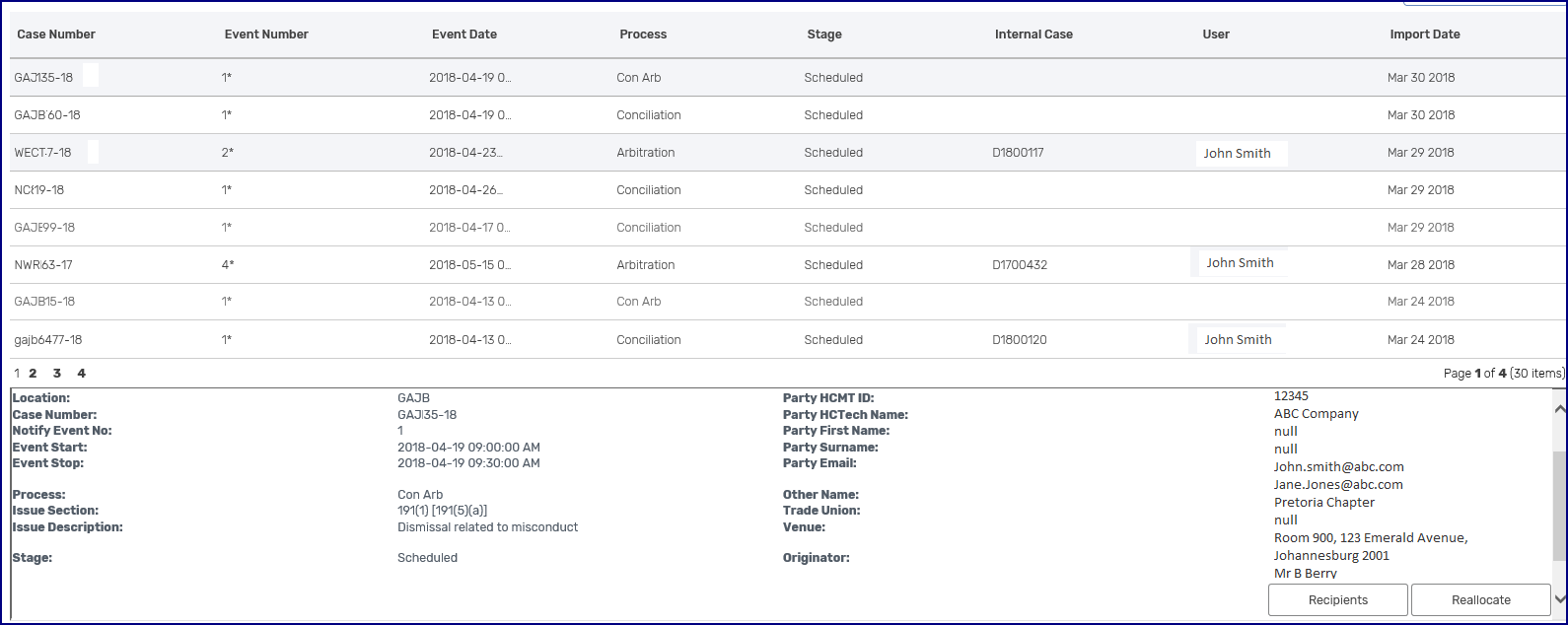Click the Recipients button

tap(1337, 599)
